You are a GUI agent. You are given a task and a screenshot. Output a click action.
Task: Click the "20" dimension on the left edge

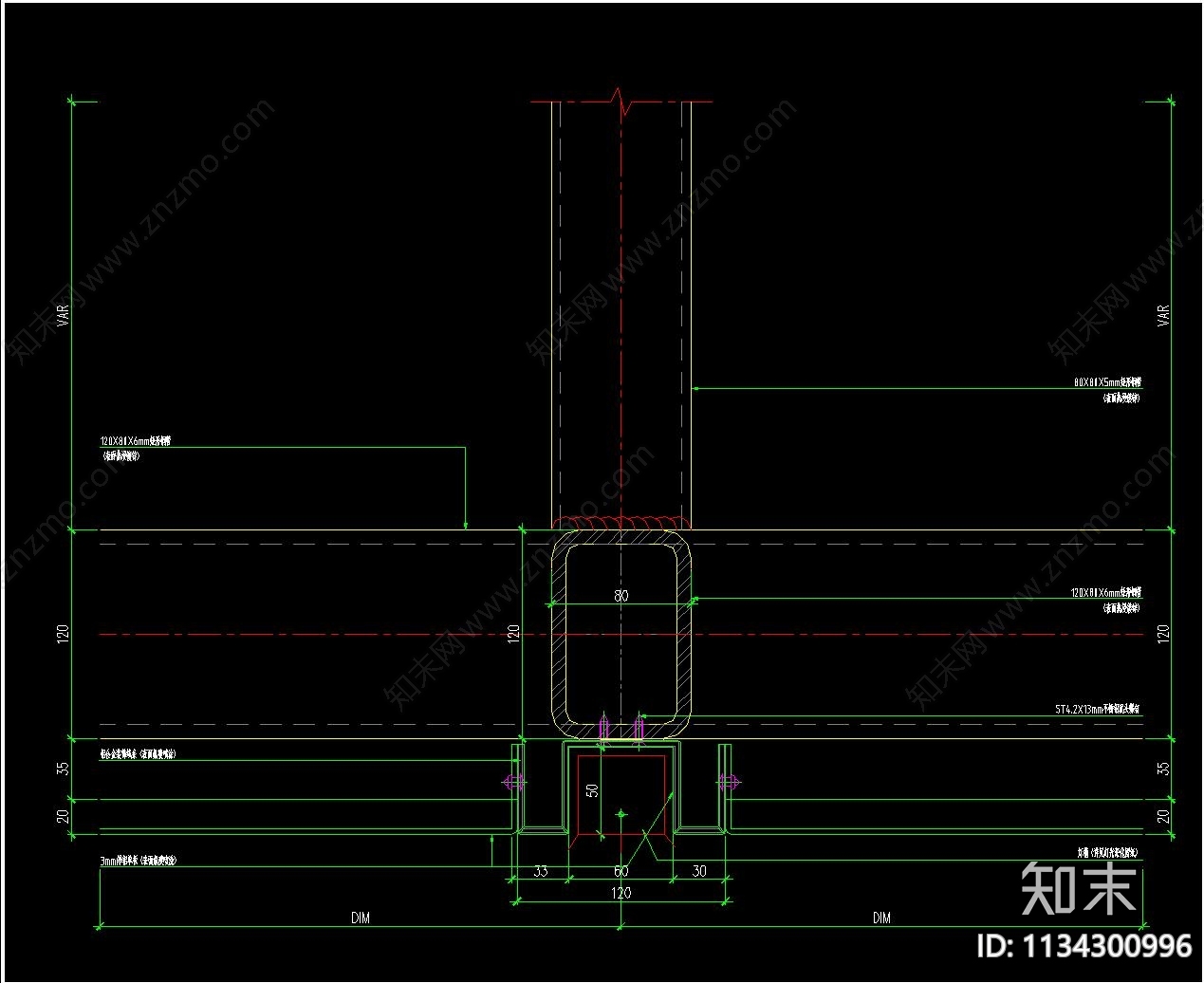(x=64, y=816)
